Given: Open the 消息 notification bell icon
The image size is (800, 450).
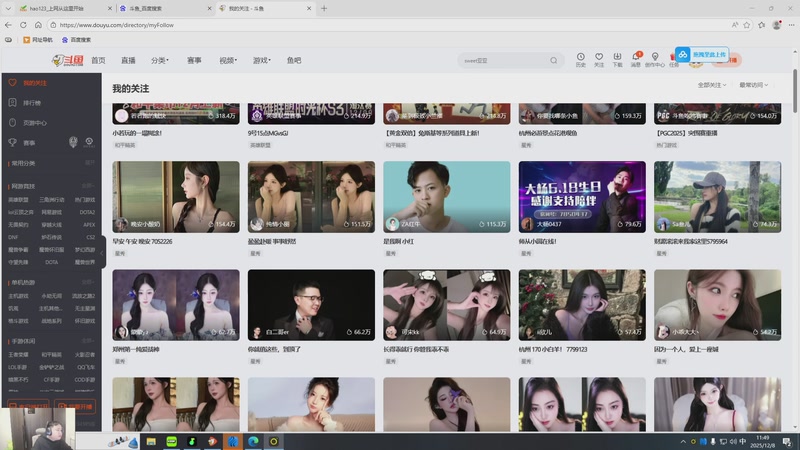Looking at the screenshot, I should (636, 59).
